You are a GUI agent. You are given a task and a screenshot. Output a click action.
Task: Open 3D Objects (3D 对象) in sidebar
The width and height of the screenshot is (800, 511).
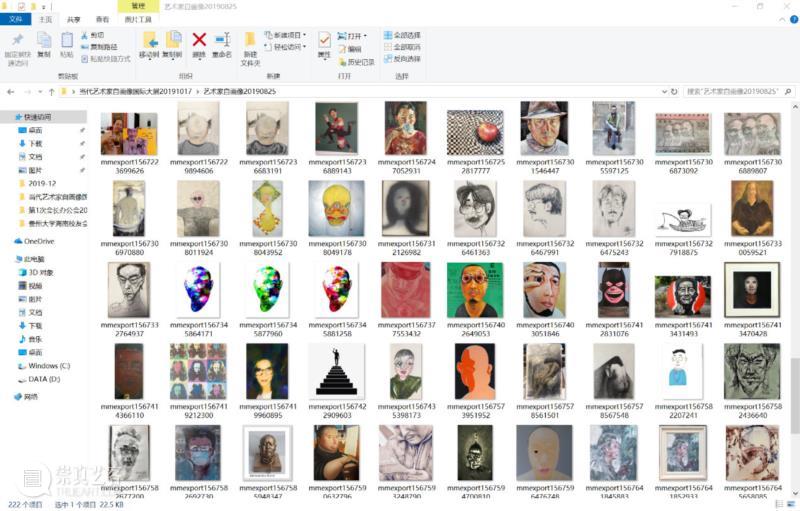tap(36, 272)
